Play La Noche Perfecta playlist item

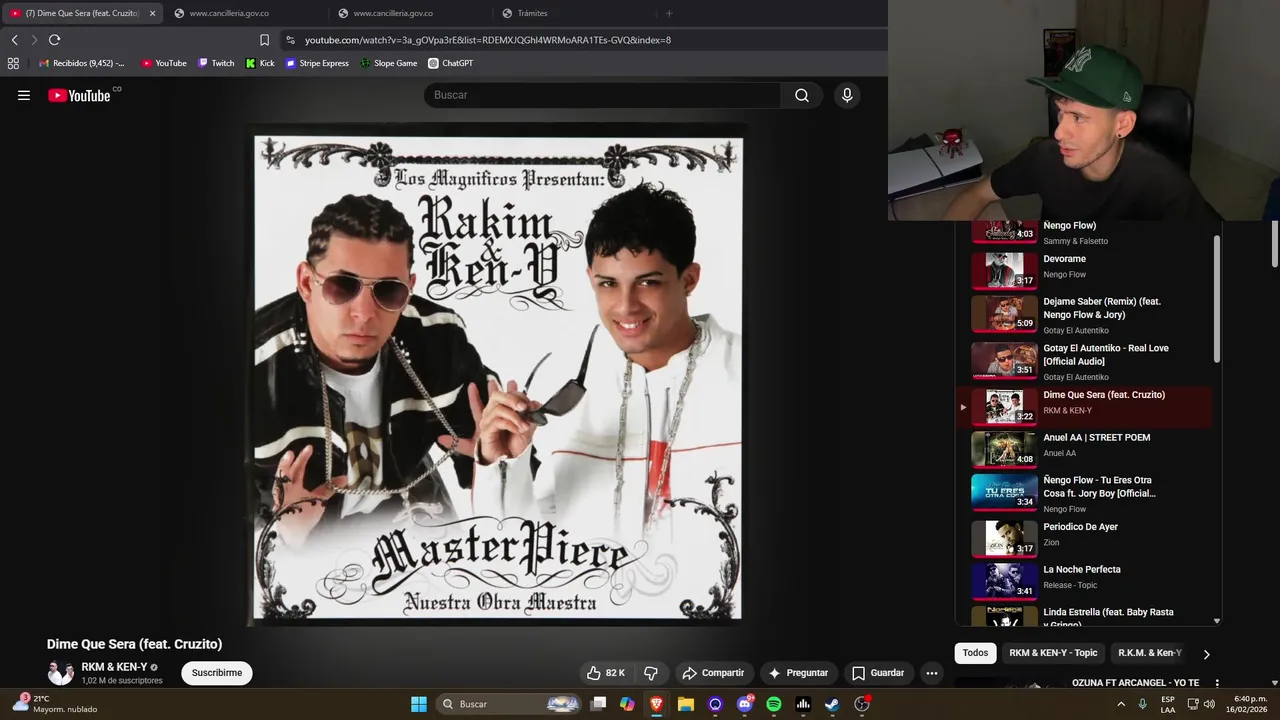[1085, 581]
